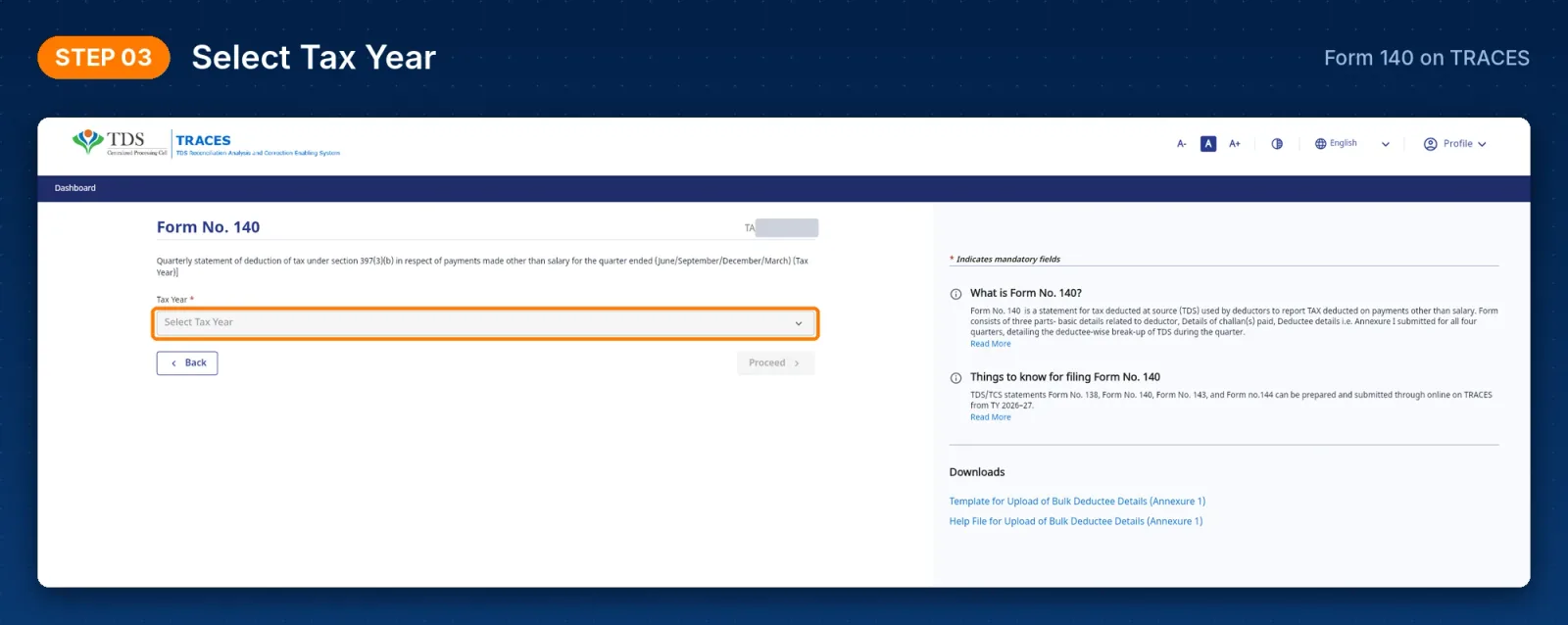Expand the Profile menu chevron
Image resolution: width=1568 pixels, height=625 pixels.
point(1482,144)
